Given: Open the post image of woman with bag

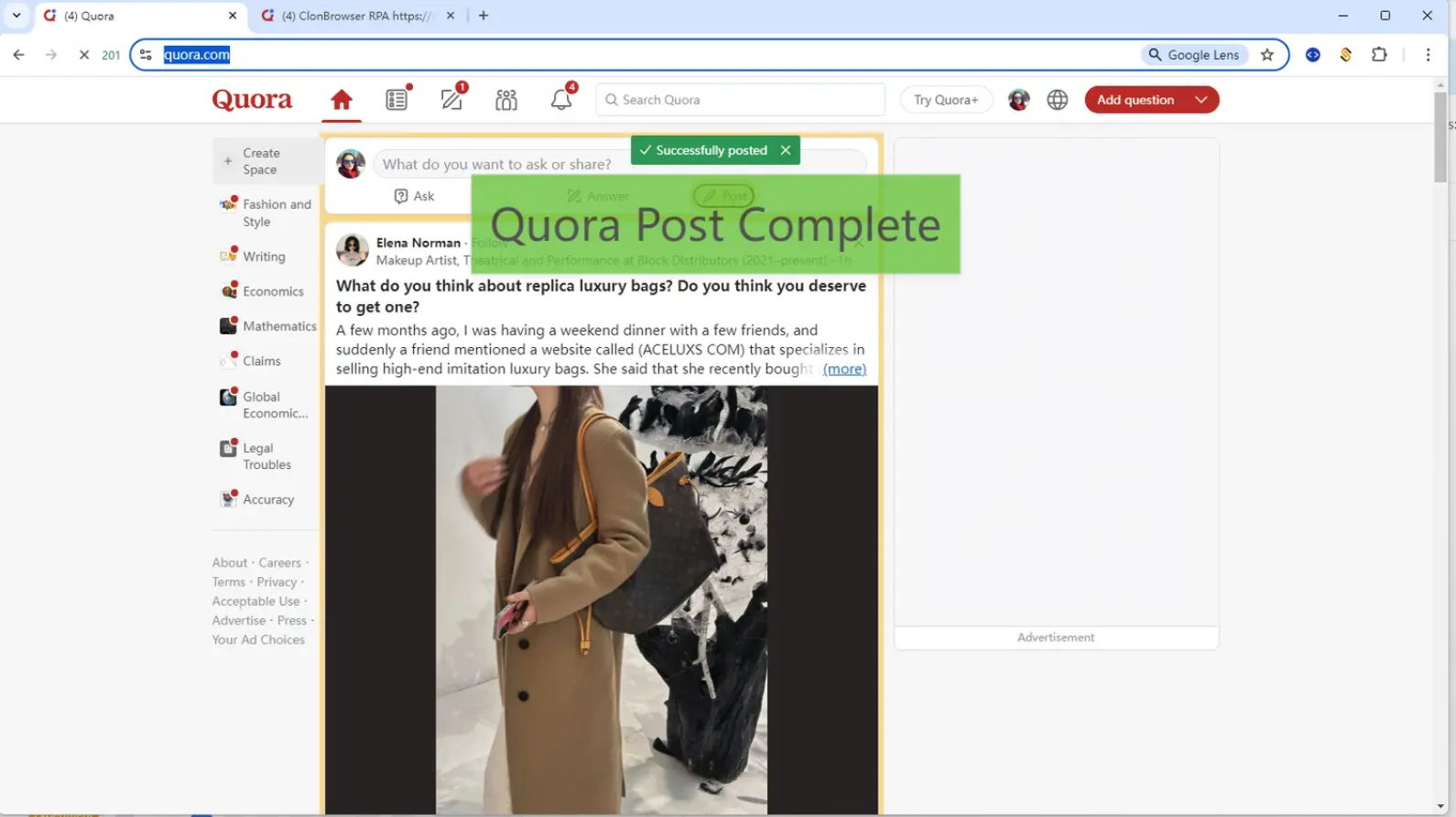Looking at the screenshot, I should pos(602,600).
